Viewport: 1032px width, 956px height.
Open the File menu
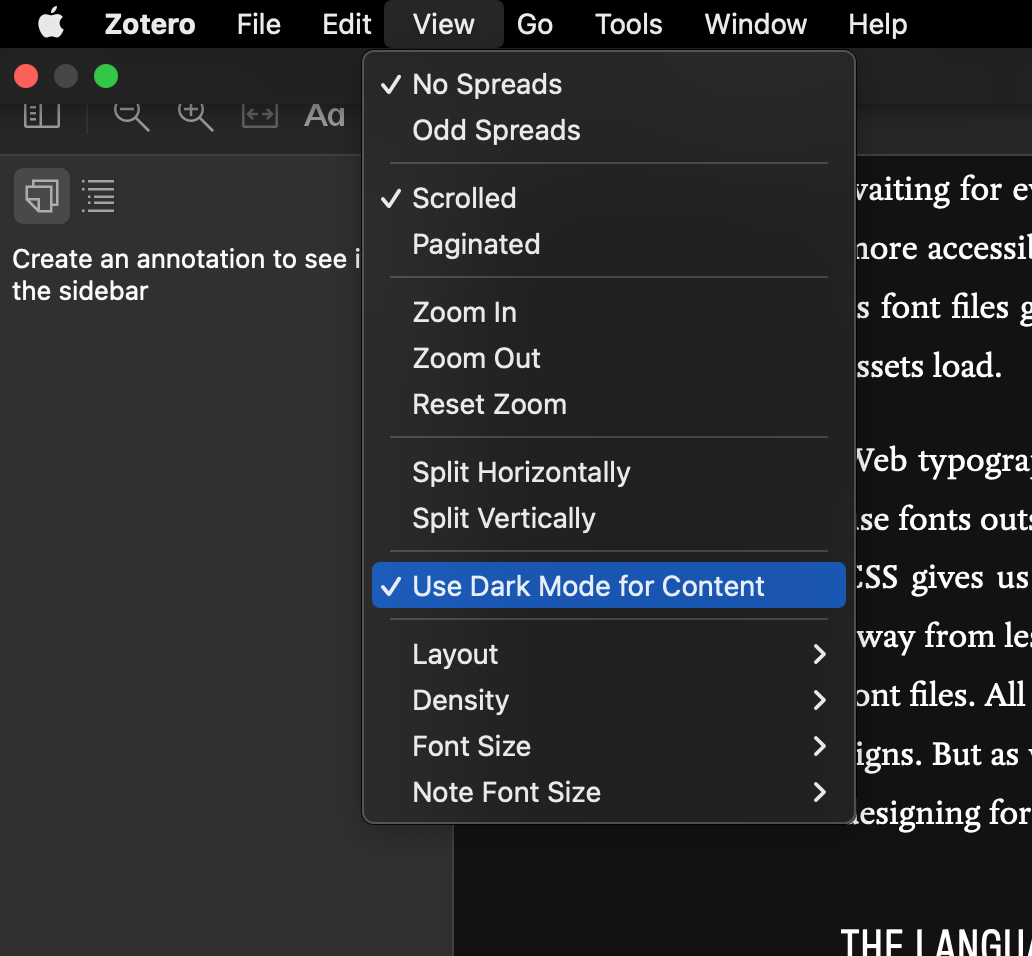[258, 24]
